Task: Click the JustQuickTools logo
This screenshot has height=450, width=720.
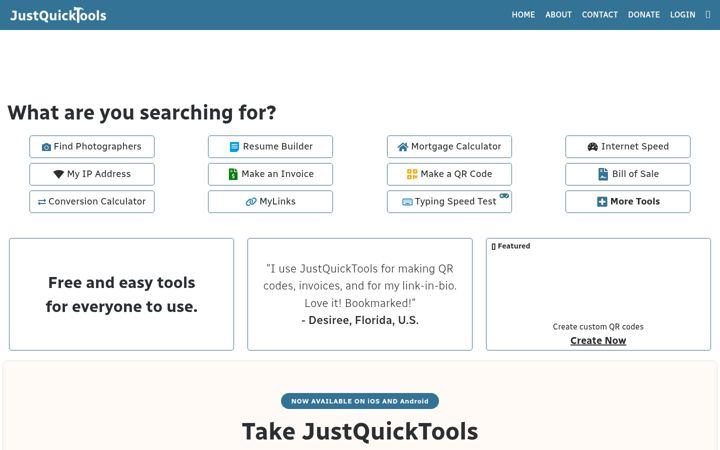Action: coord(58,15)
